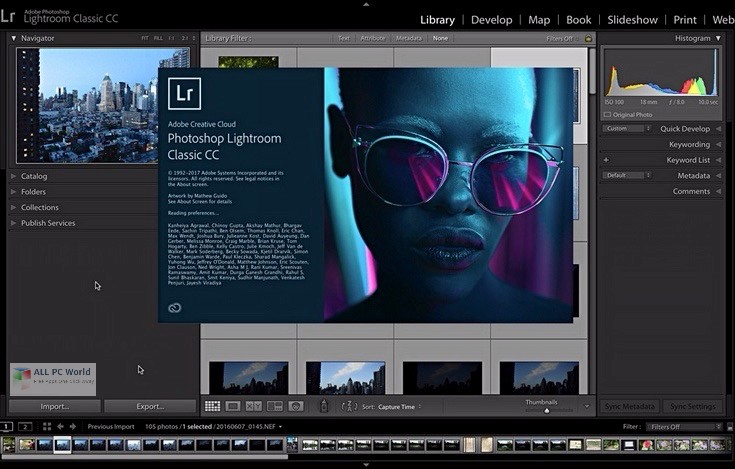Set Navigator zoom to 1:1
This screenshot has height=469, width=735.
click(172, 38)
